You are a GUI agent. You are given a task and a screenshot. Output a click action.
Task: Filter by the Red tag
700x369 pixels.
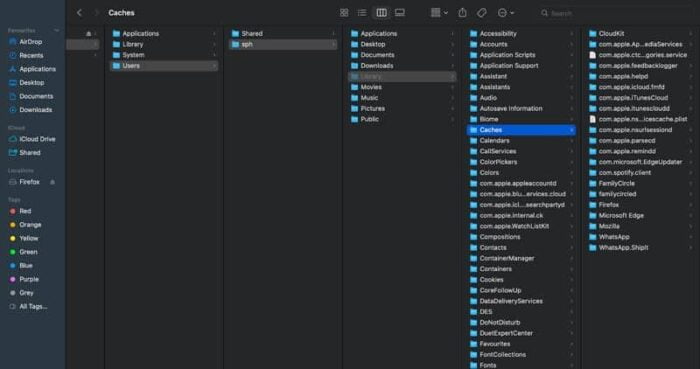coord(25,211)
